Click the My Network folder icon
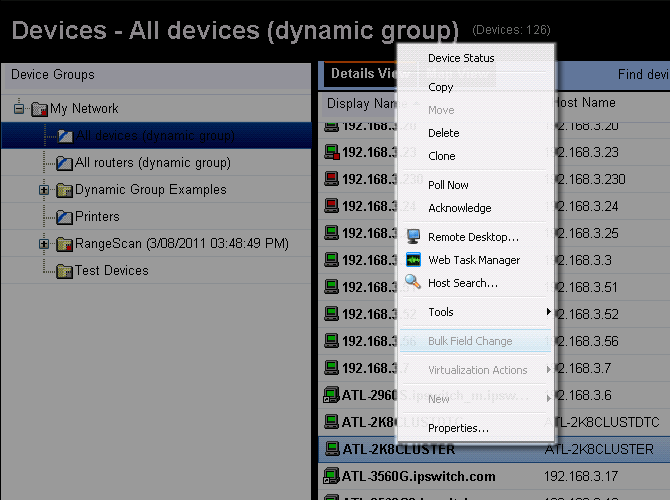670x500 pixels. pos(39,109)
